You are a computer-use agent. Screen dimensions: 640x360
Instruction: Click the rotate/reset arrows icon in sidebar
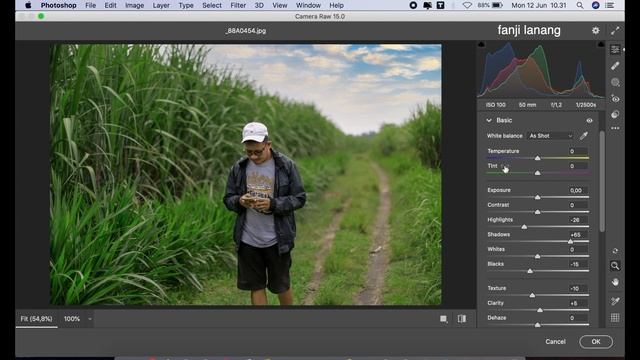click(x=615, y=251)
